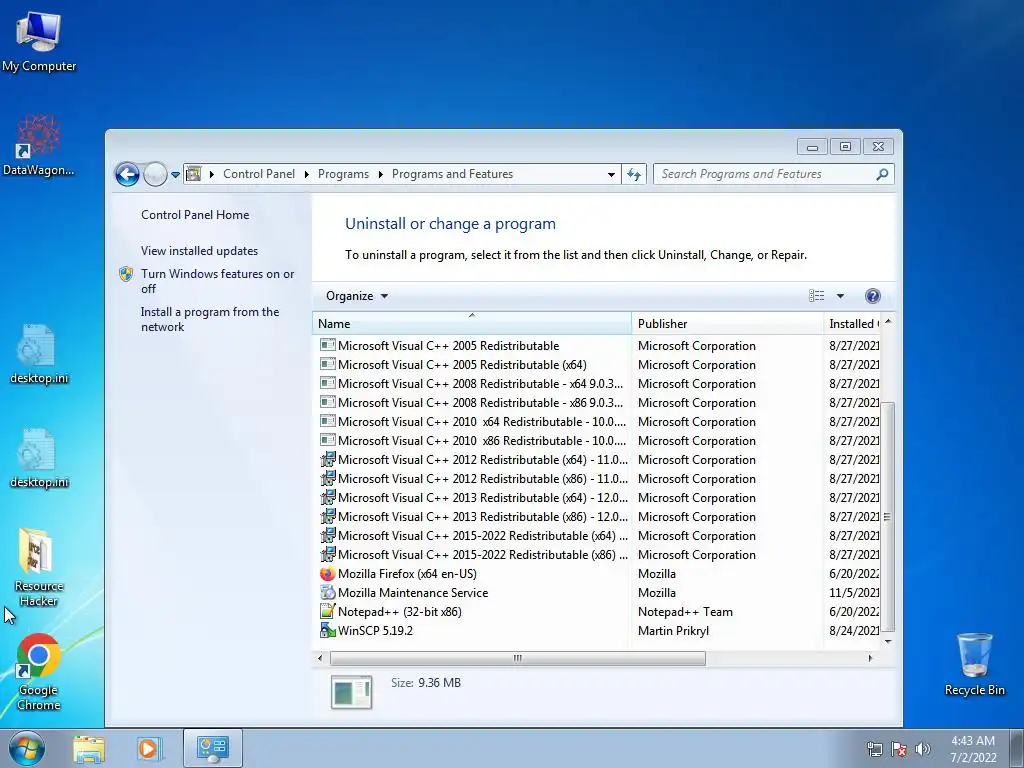
Task: Select the lower desktop.ini file icon
Action: [x=39, y=458]
